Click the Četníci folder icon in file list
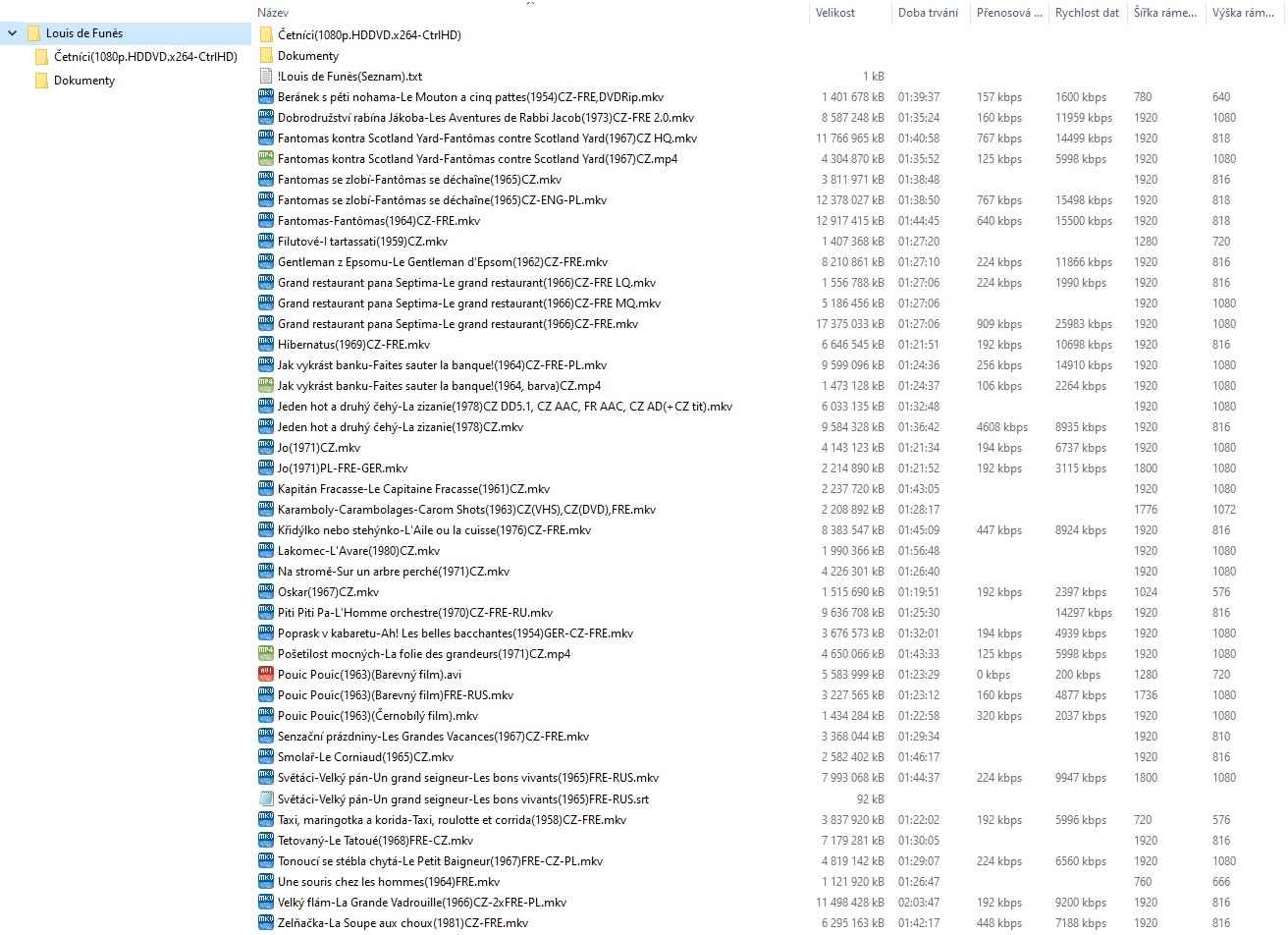This screenshot has width=1288, height=935. 265,35
